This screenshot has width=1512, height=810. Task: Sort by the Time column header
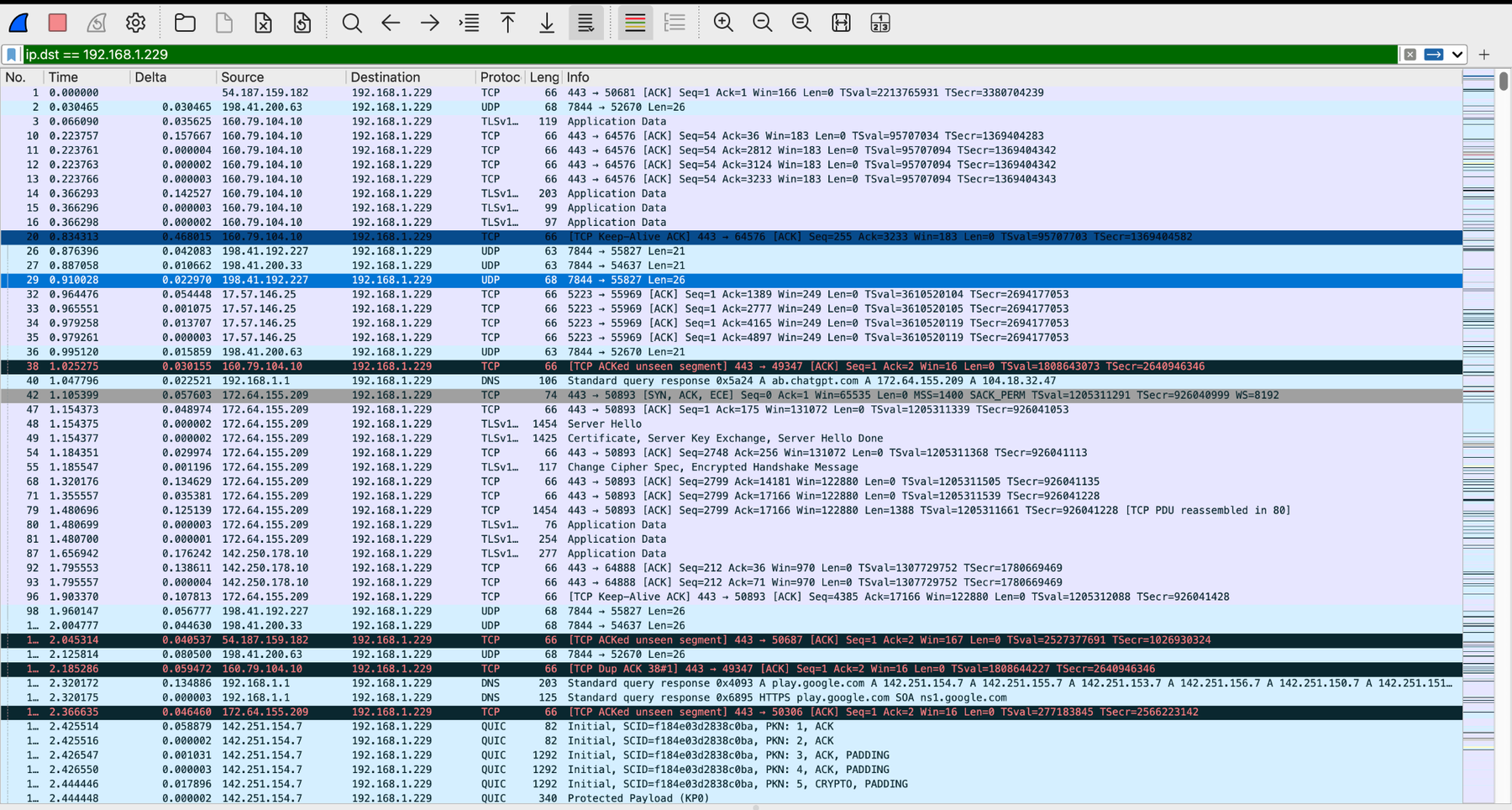point(87,77)
